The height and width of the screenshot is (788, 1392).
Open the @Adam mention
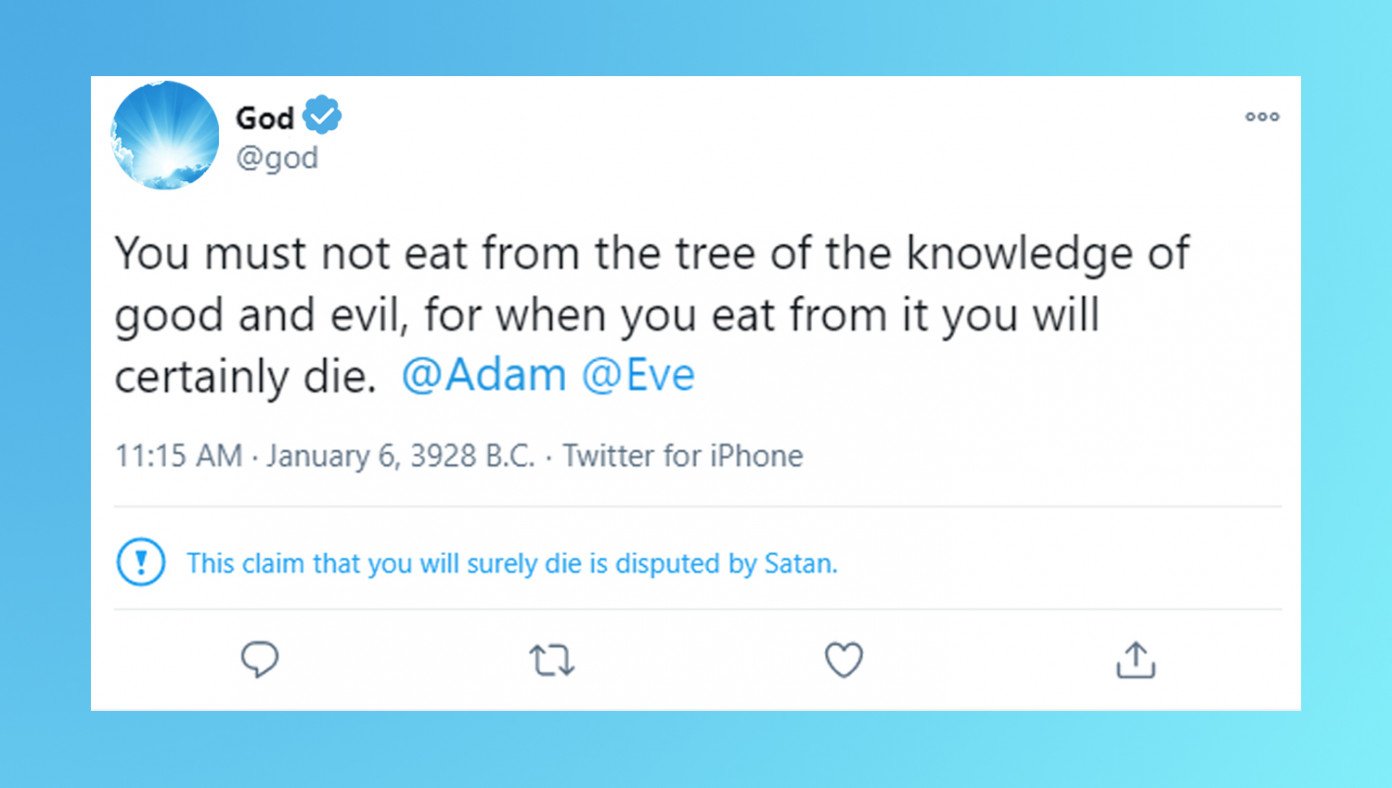tap(483, 376)
